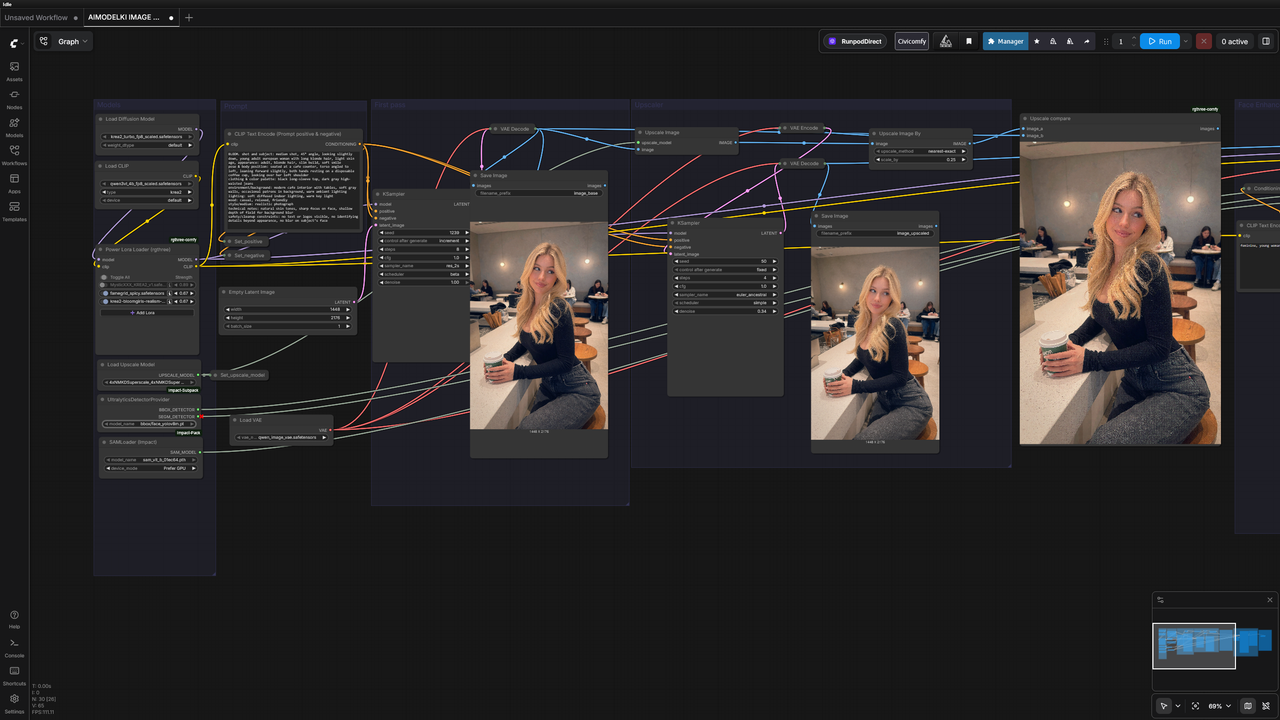Open Settings gear in sidebar
The height and width of the screenshot is (720, 1280).
(x=14, y=703)
